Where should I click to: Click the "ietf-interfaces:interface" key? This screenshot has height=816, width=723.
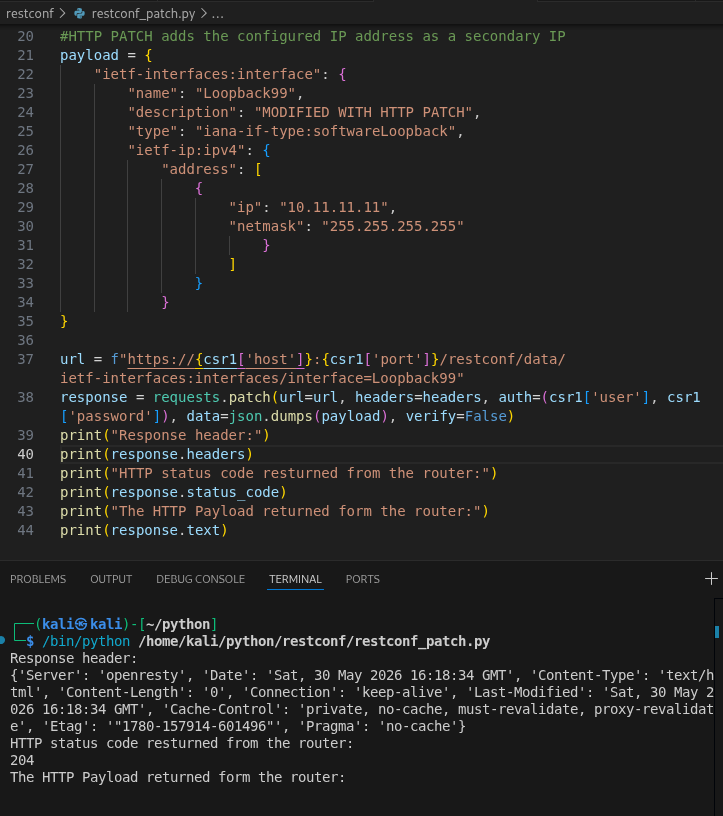(x=208, y=74)
